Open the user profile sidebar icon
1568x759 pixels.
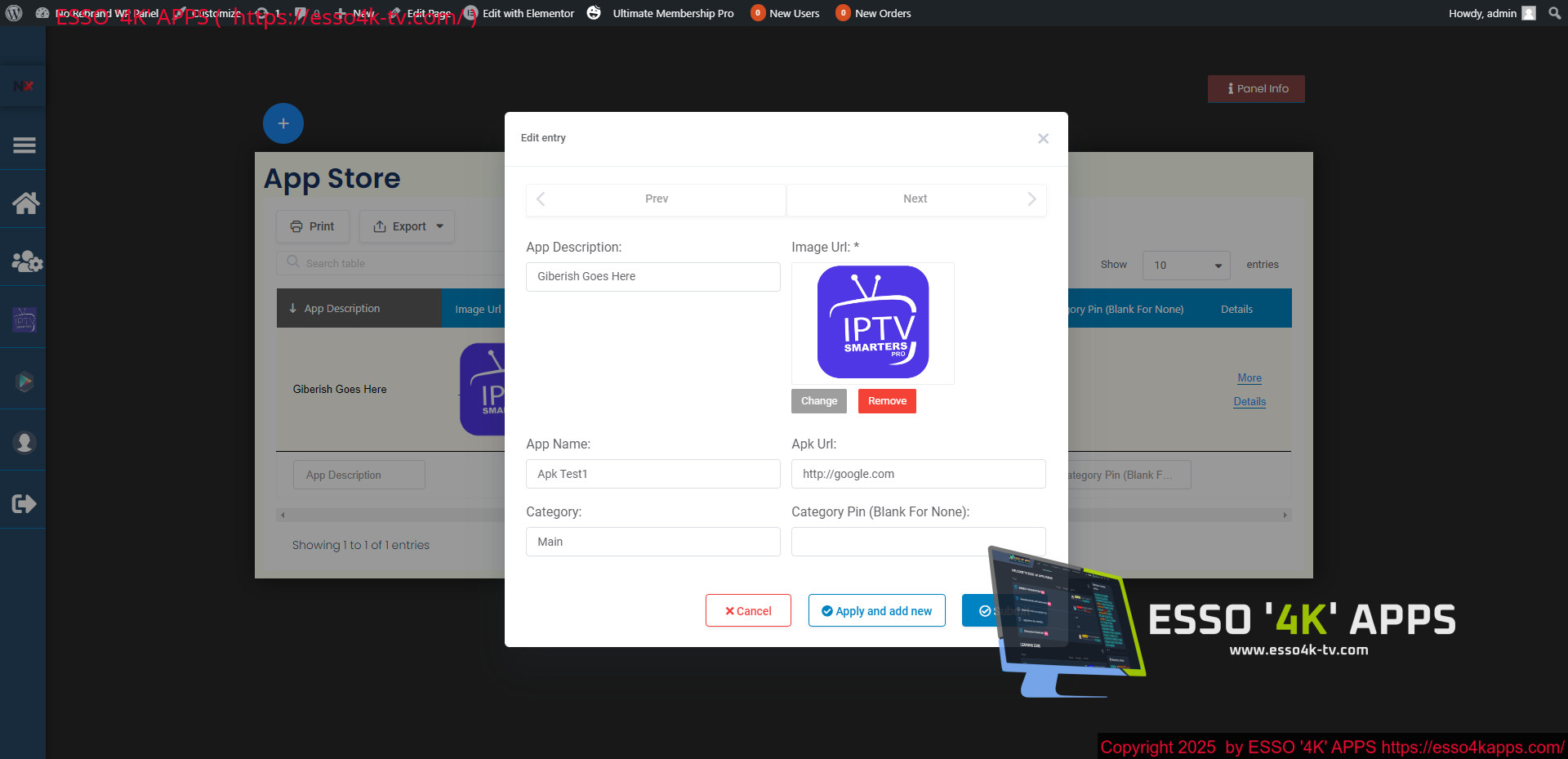[24, 442]
